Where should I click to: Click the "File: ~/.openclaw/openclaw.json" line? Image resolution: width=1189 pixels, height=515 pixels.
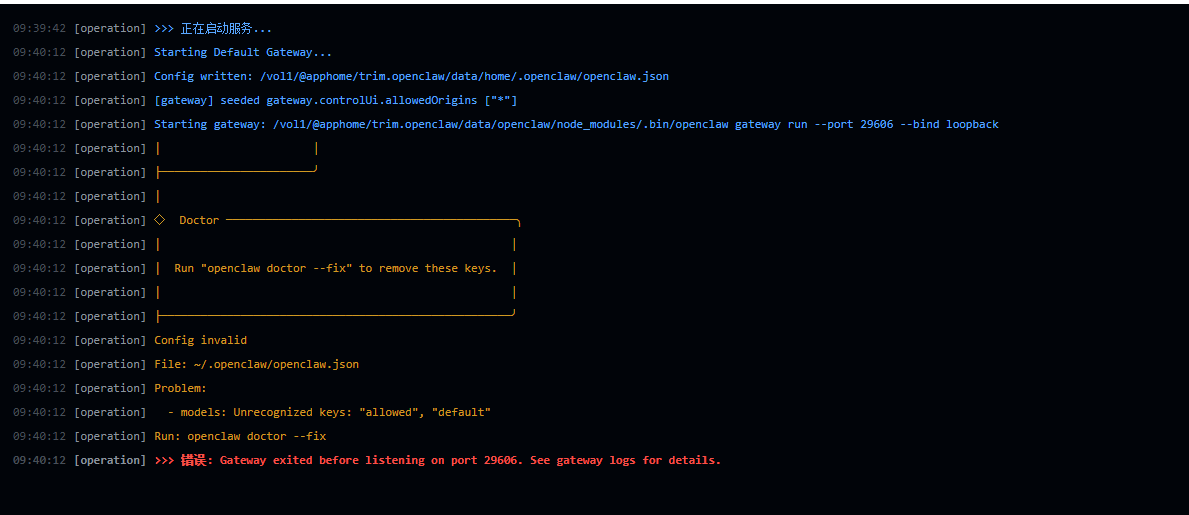point(256,365)
